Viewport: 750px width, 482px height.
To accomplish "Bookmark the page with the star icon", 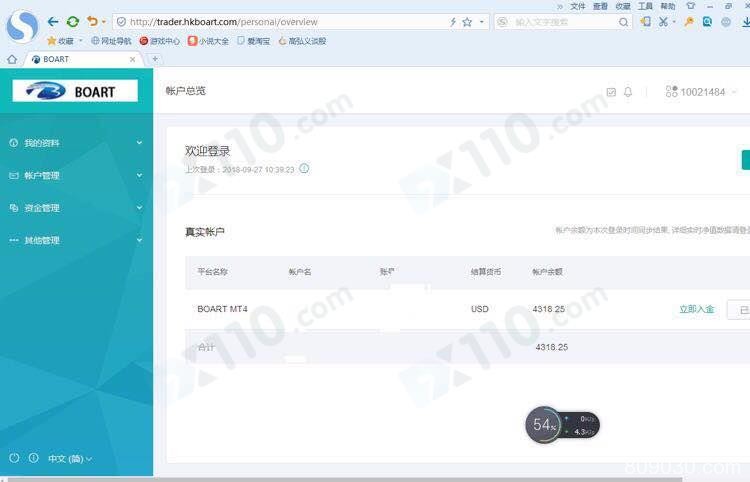I will click(467, 22).
